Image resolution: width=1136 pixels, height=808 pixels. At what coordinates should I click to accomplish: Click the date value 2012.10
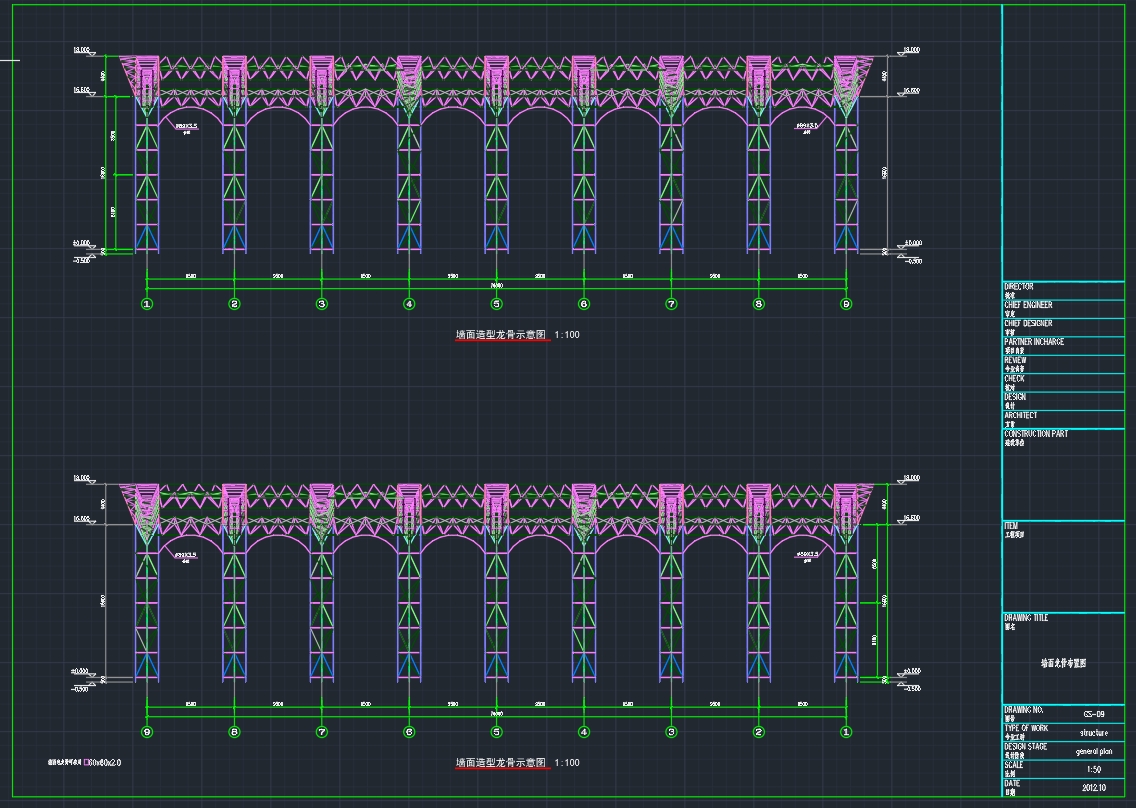[1094, 788]
